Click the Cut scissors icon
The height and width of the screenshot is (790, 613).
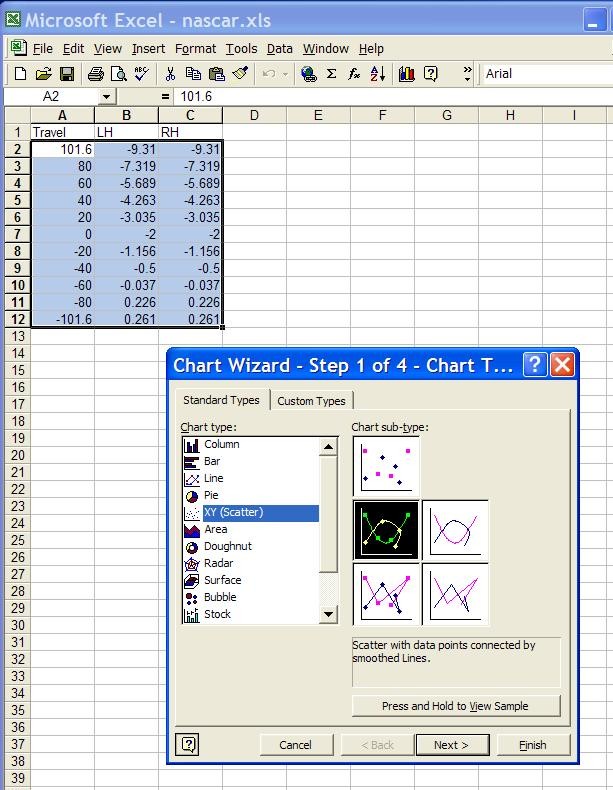click(170, 74)
